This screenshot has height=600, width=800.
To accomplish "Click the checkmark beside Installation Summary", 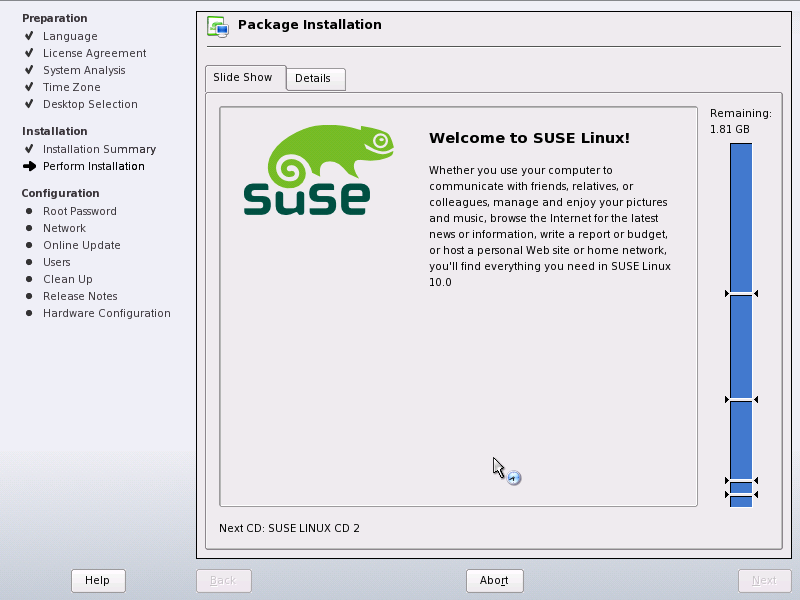I will 29,148.
